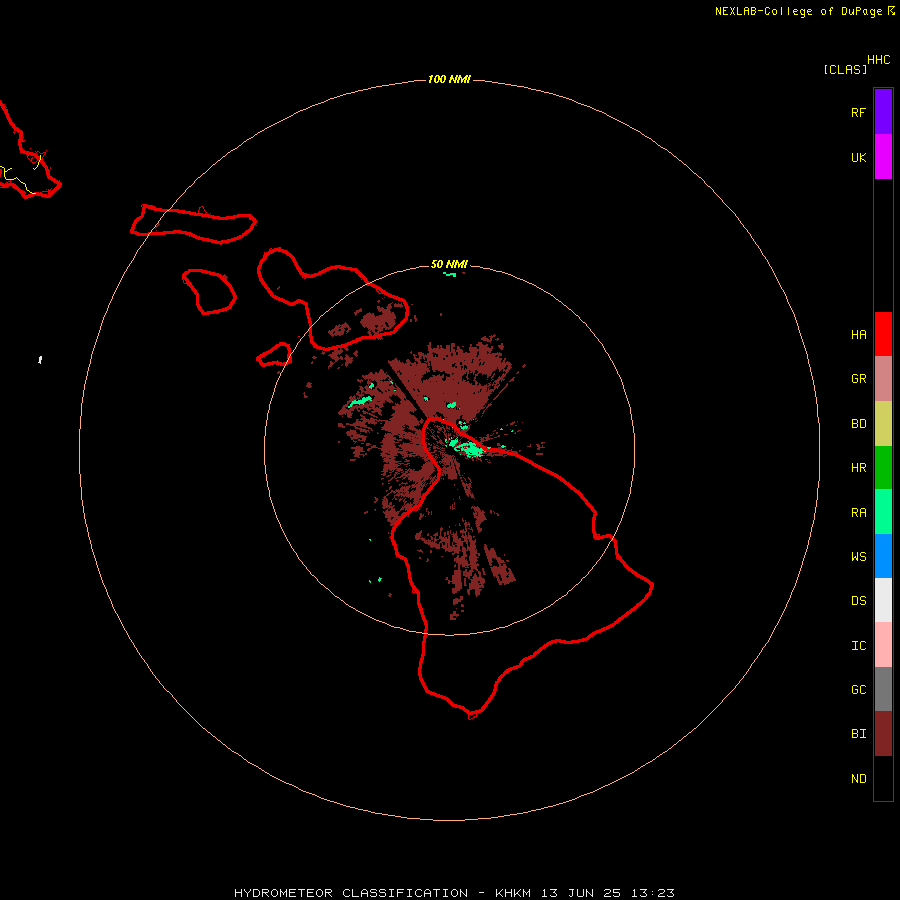This screenshot has width=900, height=900.
Task: Click the WS blue legend swatch
Action: point(883,556)
